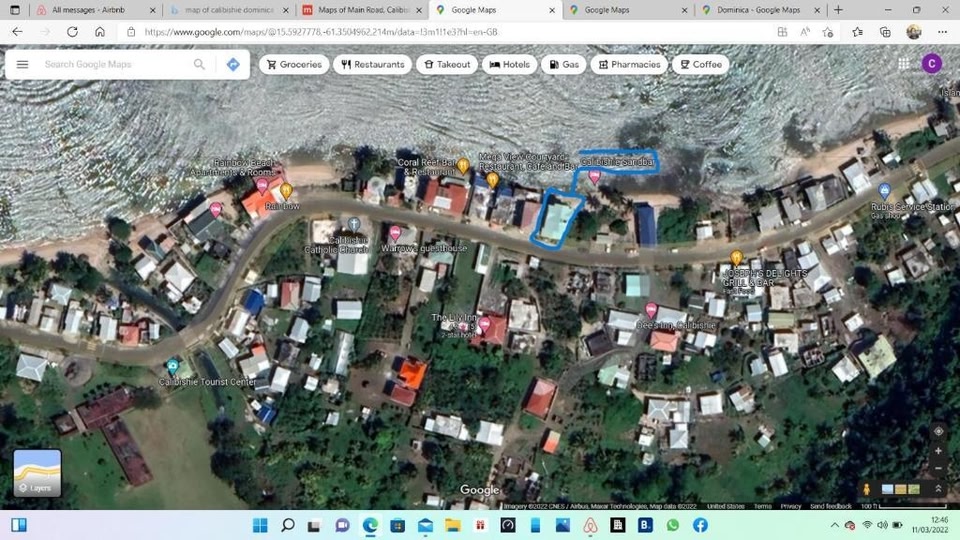Open the Google Maps hamburger menu
960x540 pixels.
point(23,64)
